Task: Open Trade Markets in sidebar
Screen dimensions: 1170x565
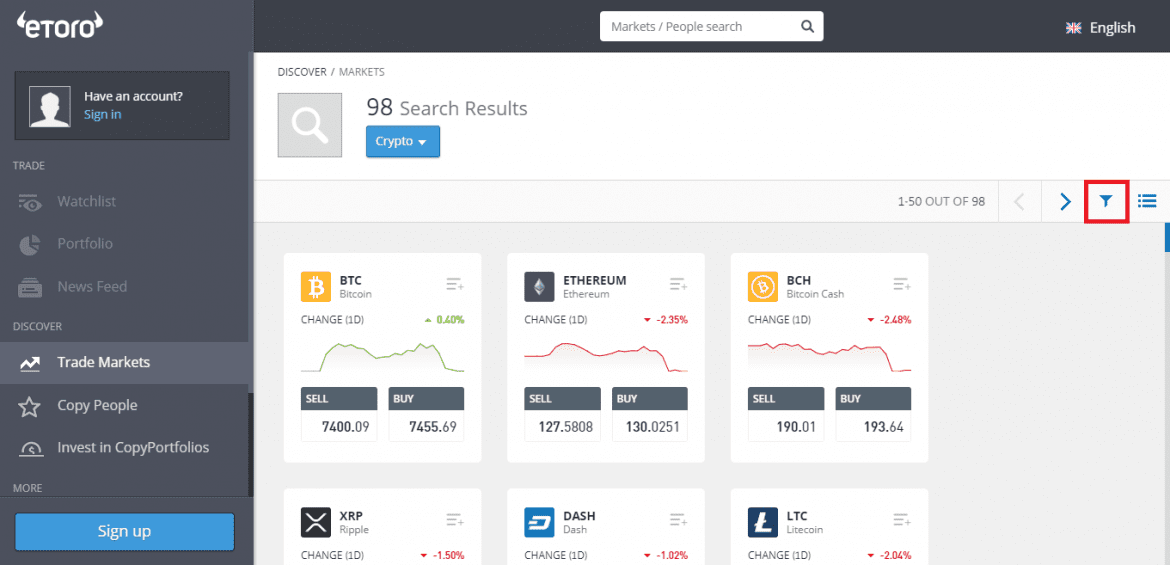Action: pos(103,363)
